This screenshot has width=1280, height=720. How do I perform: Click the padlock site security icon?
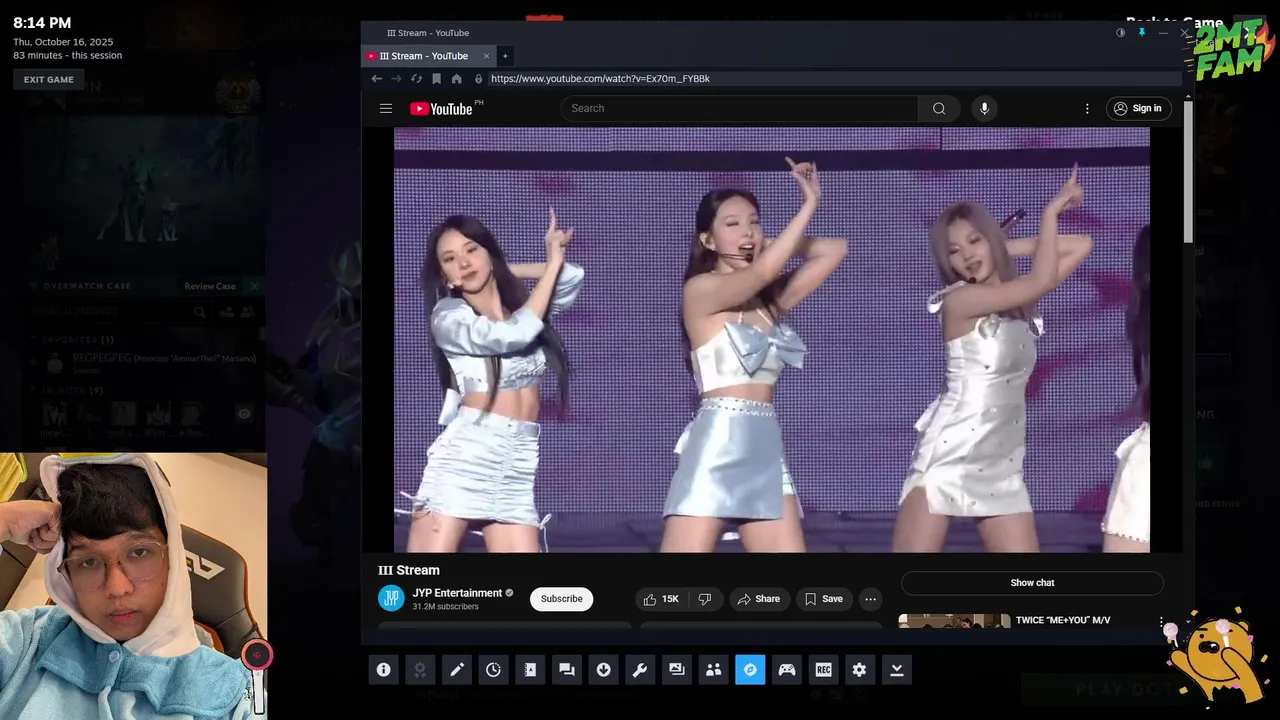[x=478, y=79]
